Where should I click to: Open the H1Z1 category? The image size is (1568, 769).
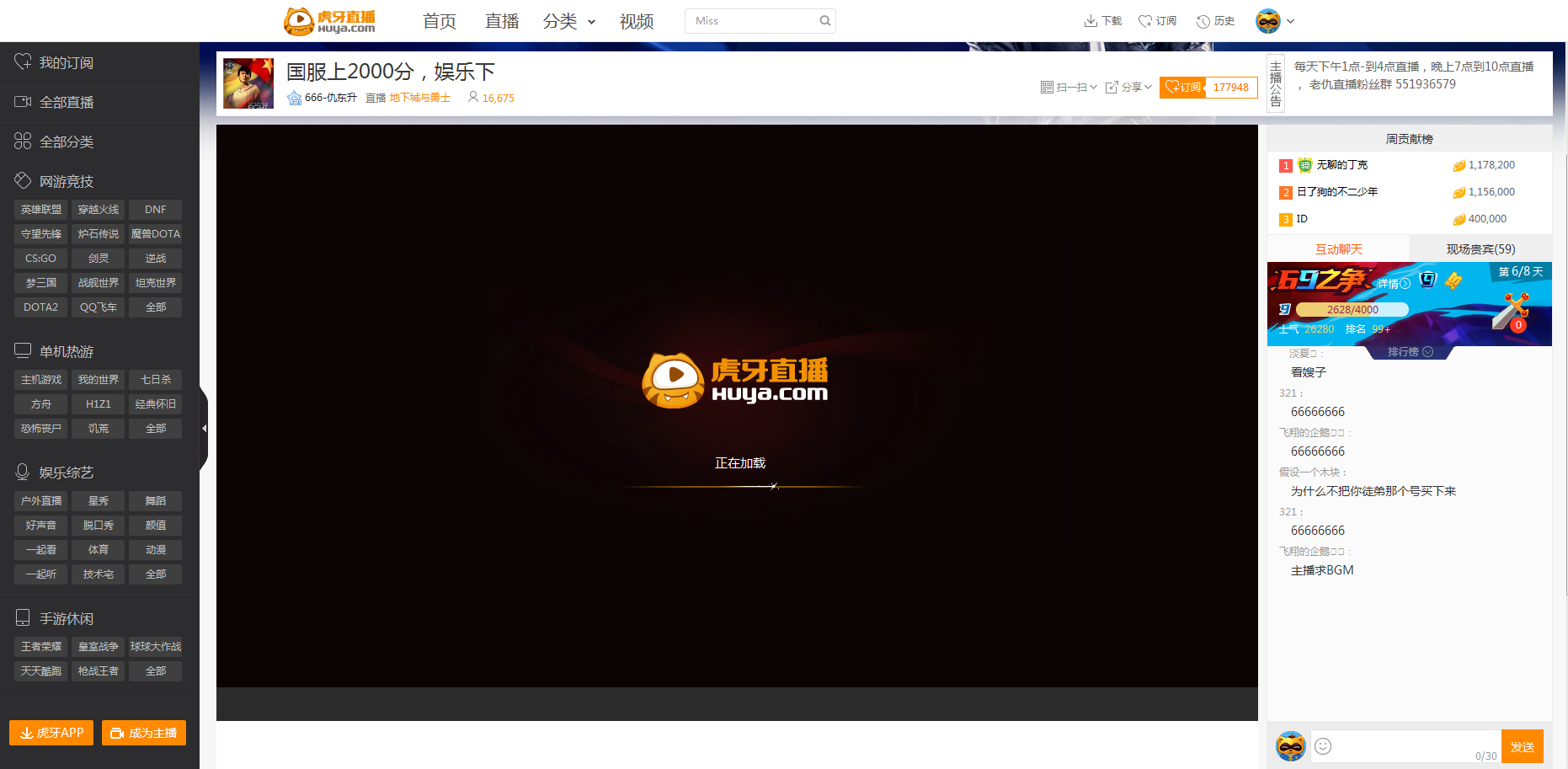99,403
